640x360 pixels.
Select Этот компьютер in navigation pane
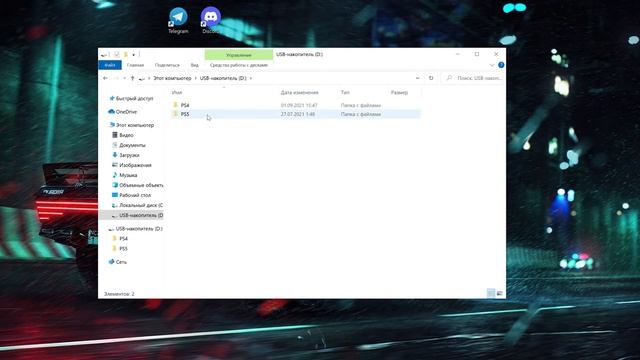tap(131, 125)
